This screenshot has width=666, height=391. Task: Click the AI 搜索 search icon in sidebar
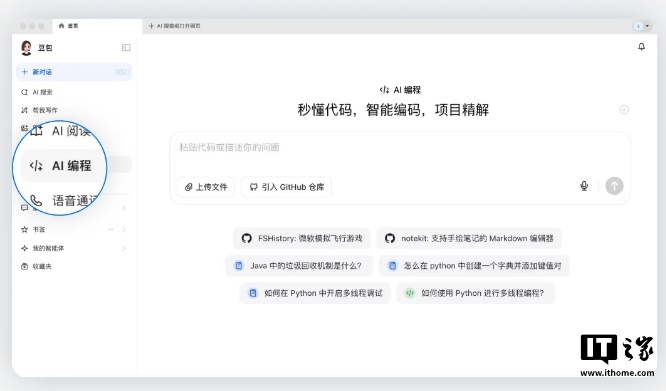point(25,92)
